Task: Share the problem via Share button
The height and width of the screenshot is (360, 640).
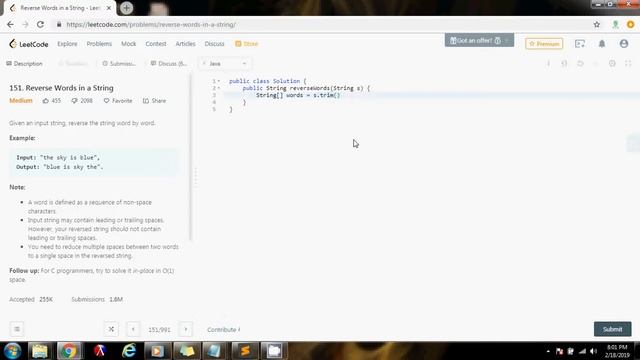Action: 154,101
